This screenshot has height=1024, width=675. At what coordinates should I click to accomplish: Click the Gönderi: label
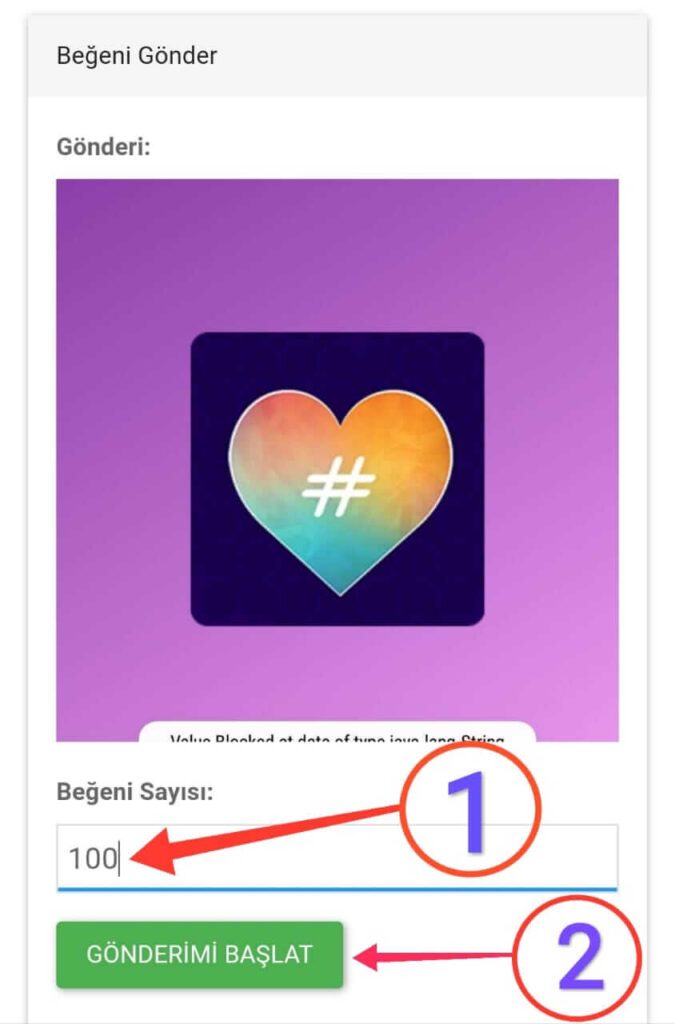(104, 146)
